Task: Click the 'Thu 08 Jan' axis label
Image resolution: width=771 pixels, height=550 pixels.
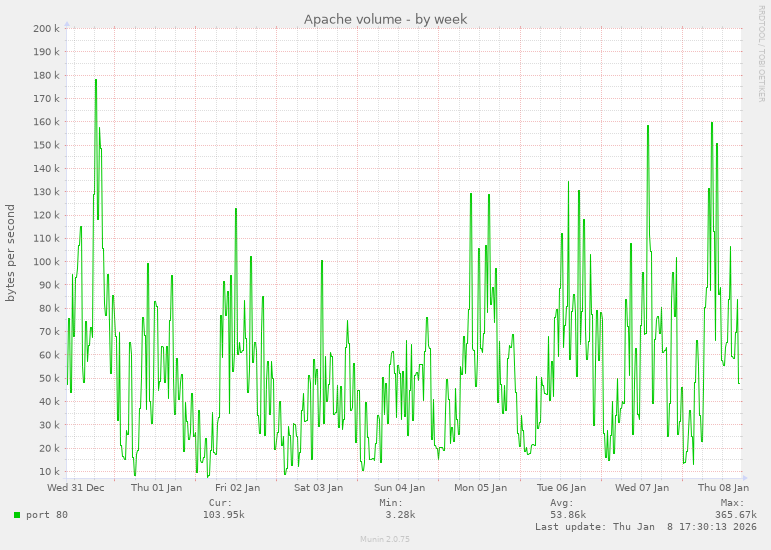Action: click(x=723, y=488)
